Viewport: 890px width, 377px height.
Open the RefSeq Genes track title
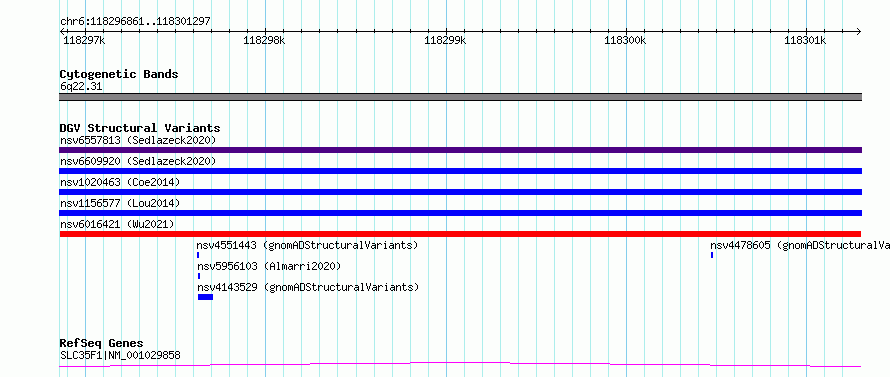coord(101,344)
